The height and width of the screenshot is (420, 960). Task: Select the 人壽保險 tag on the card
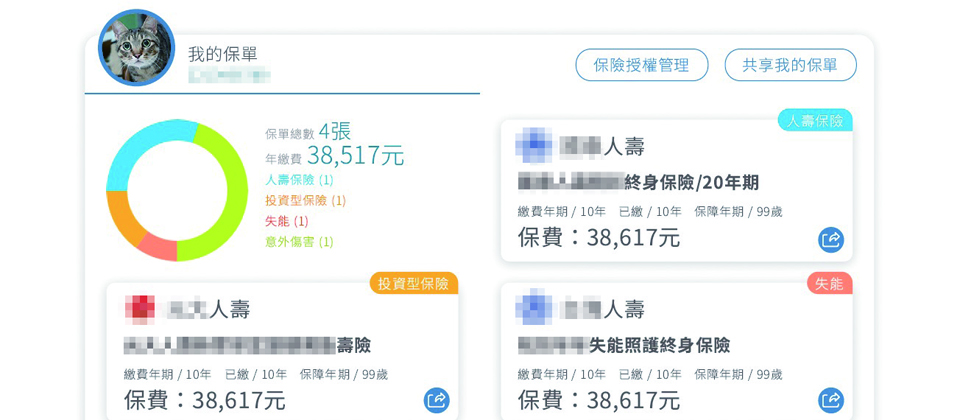click(x=815, y=121)
